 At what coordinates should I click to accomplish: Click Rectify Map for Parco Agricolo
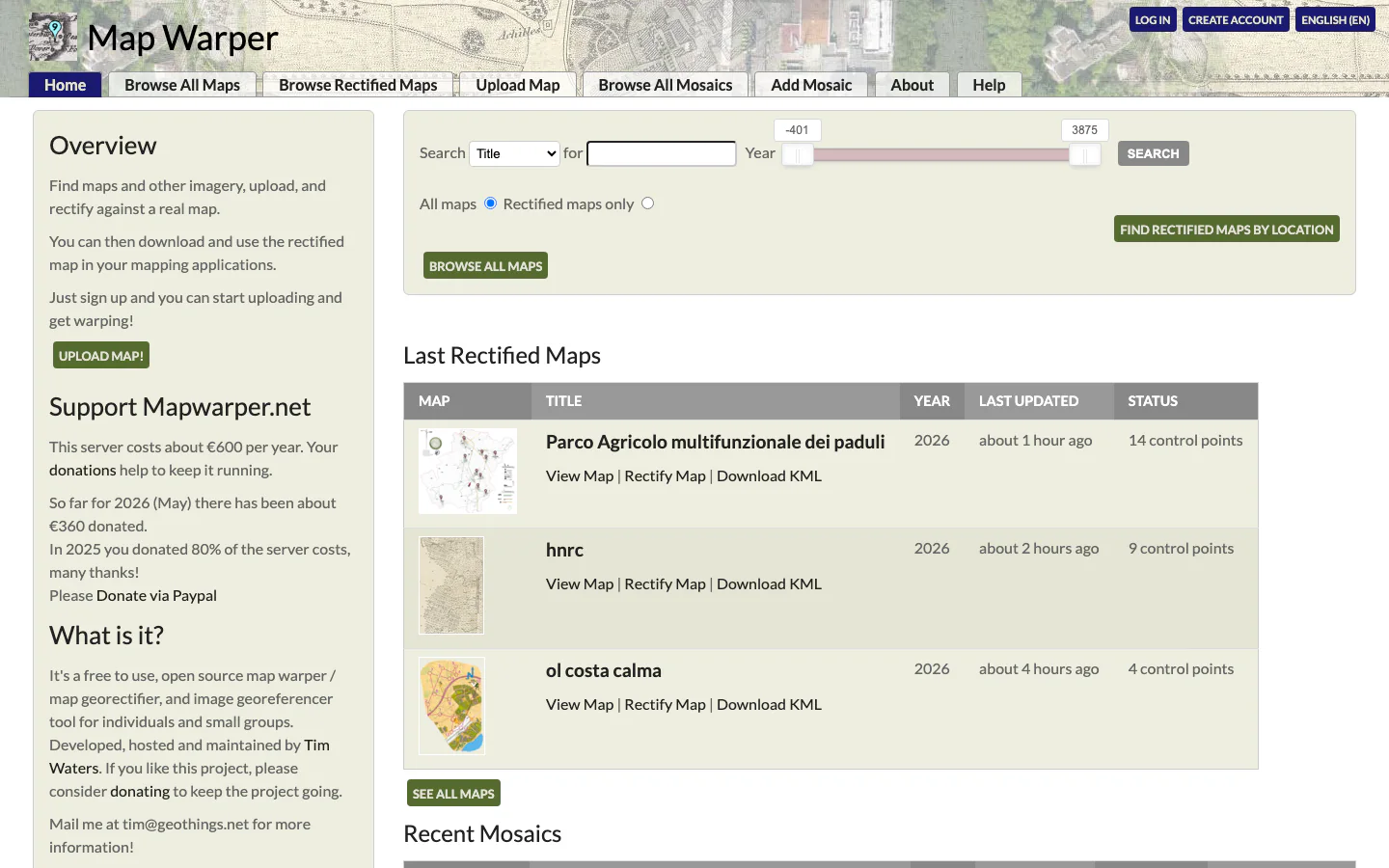[x=665, y=475]
